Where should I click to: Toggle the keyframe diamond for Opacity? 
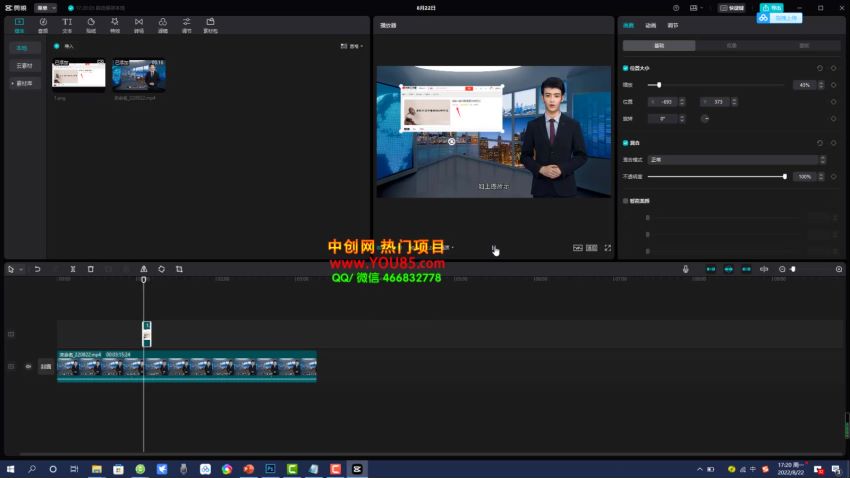[834, 177]
